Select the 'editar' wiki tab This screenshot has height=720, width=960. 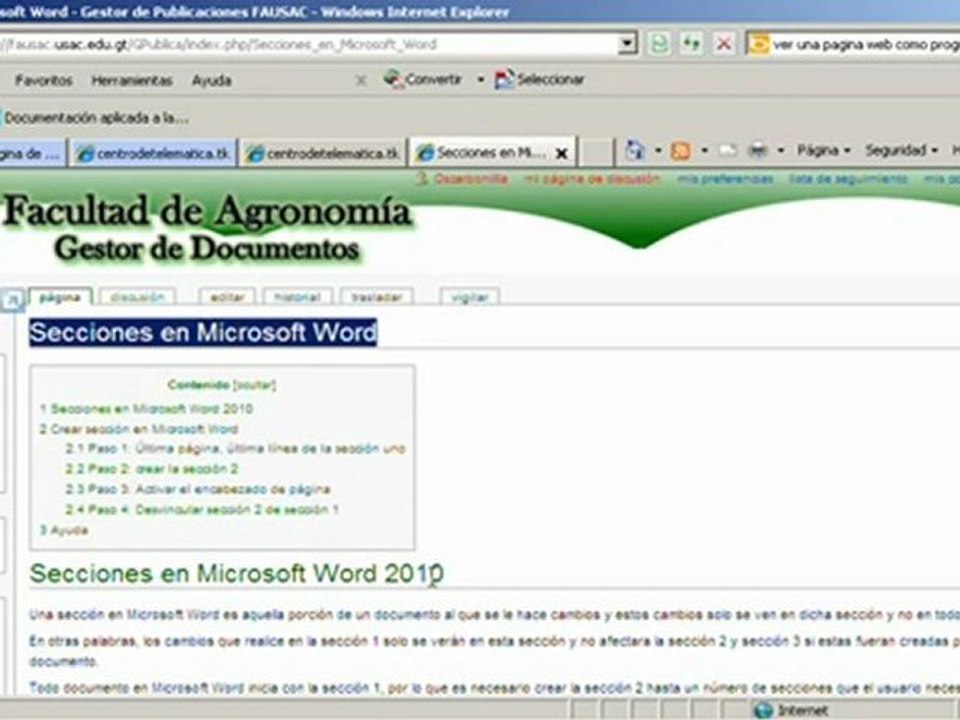point(227,298)
